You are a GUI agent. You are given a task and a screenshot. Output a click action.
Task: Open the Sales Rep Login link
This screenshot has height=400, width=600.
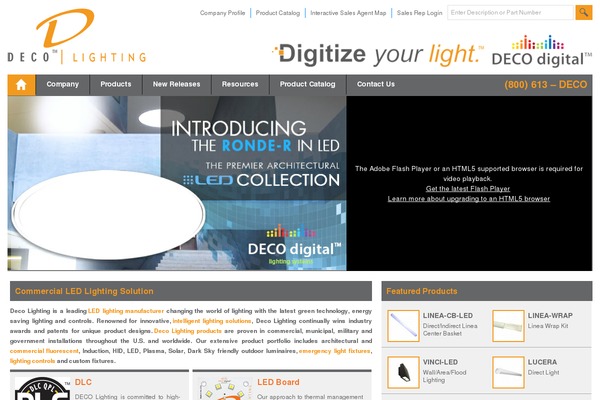click(419, 13)
